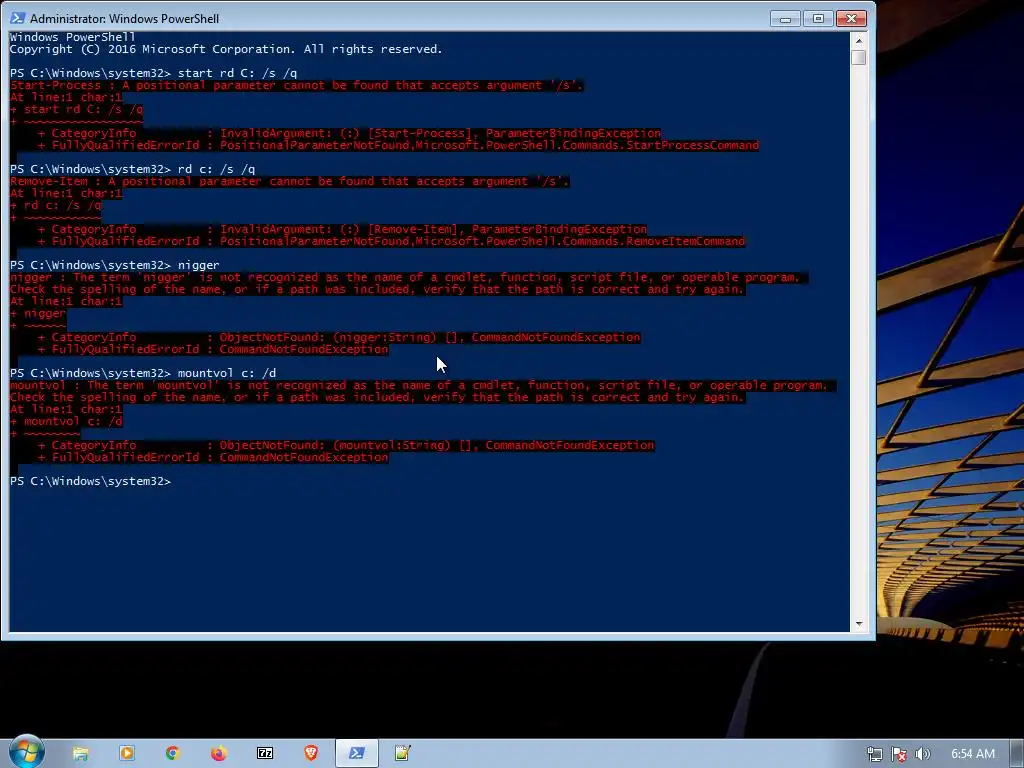This screenshot has width=1024, height=768.
Task: Click the '[Start-Process], ParameterBindingException' CategoryInfo line
Action: [349, 133]
